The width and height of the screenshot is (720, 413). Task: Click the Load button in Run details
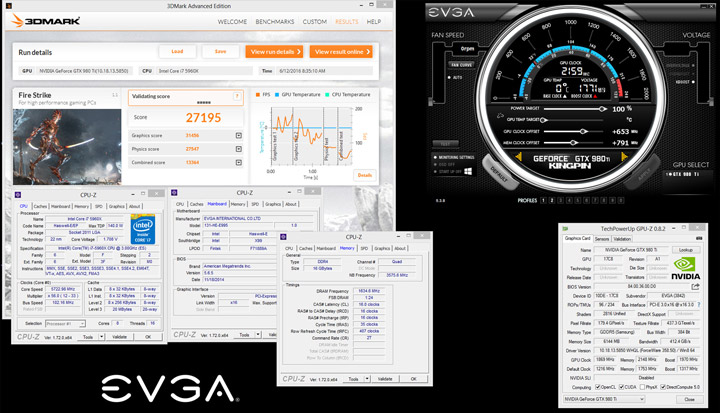click(x=177, y=51)
